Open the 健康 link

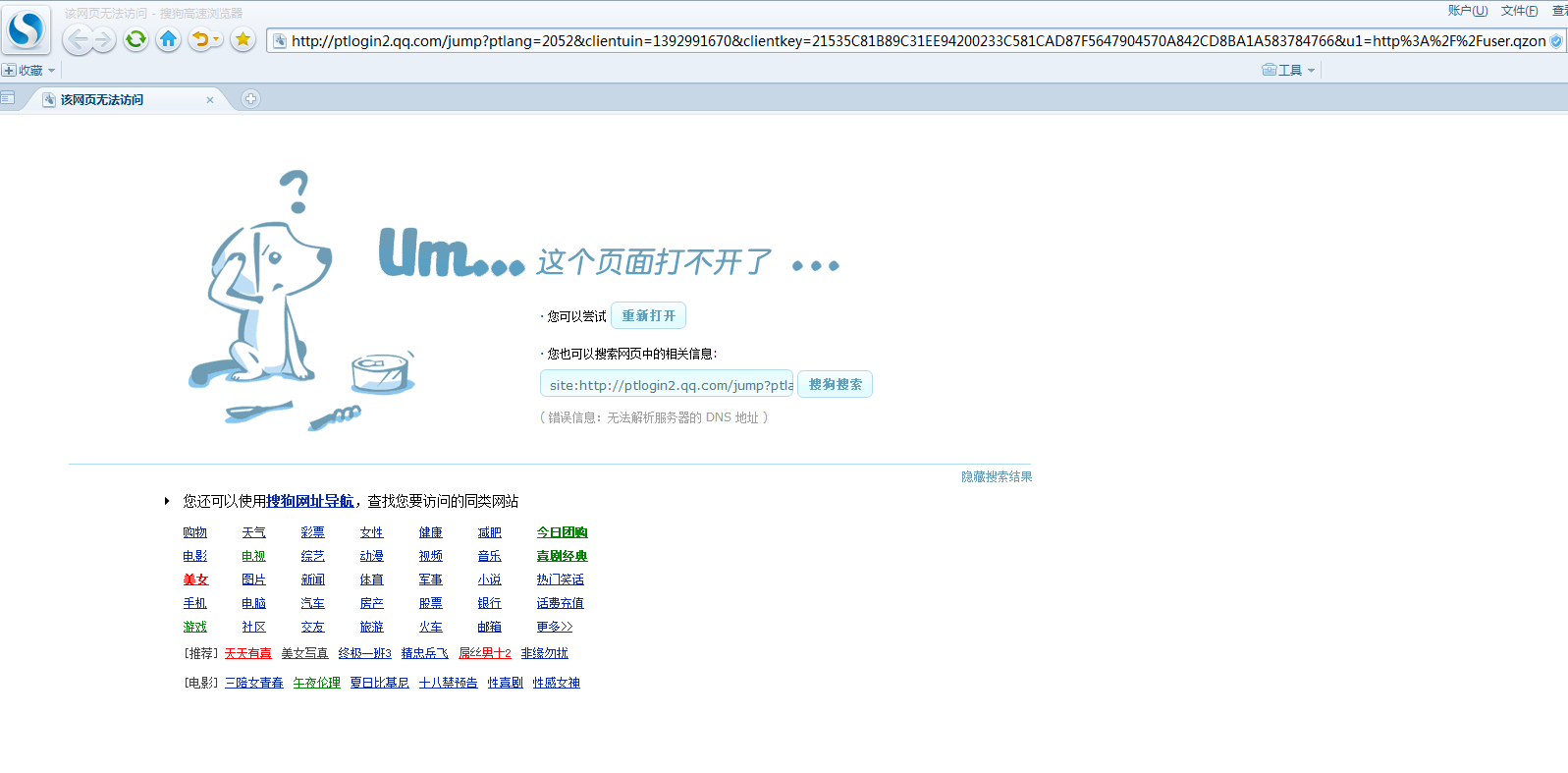[x=430, y=532]
